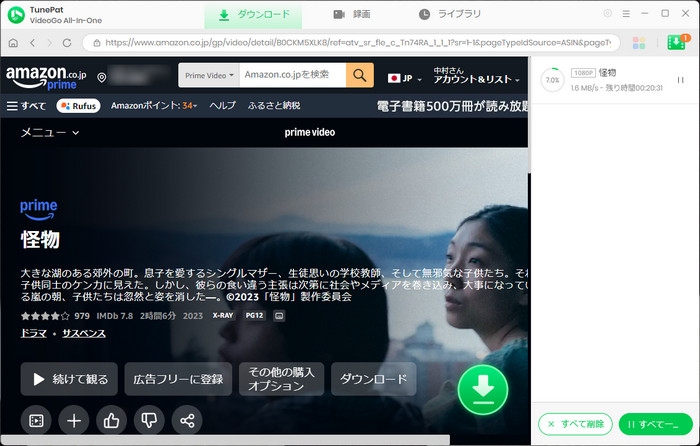Click the 続けて観る play button

coord(69,379)
